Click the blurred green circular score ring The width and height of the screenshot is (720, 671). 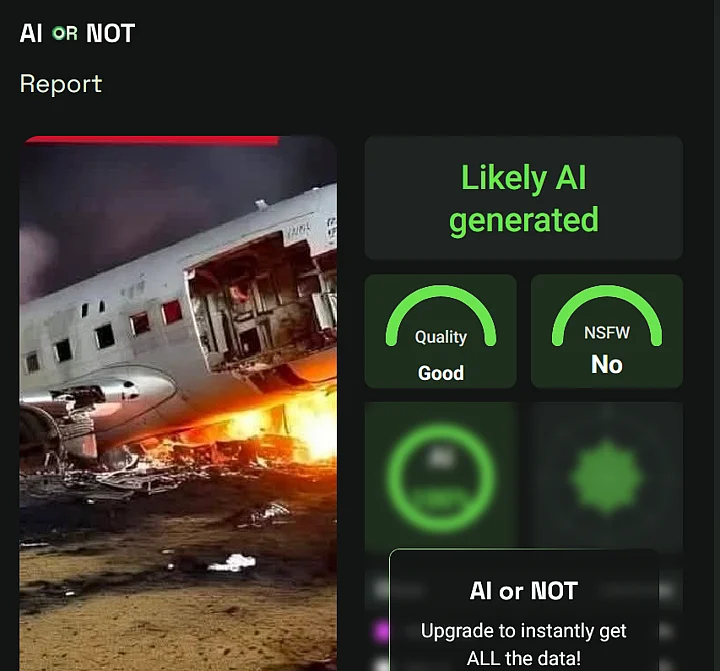tap(441, 478)
